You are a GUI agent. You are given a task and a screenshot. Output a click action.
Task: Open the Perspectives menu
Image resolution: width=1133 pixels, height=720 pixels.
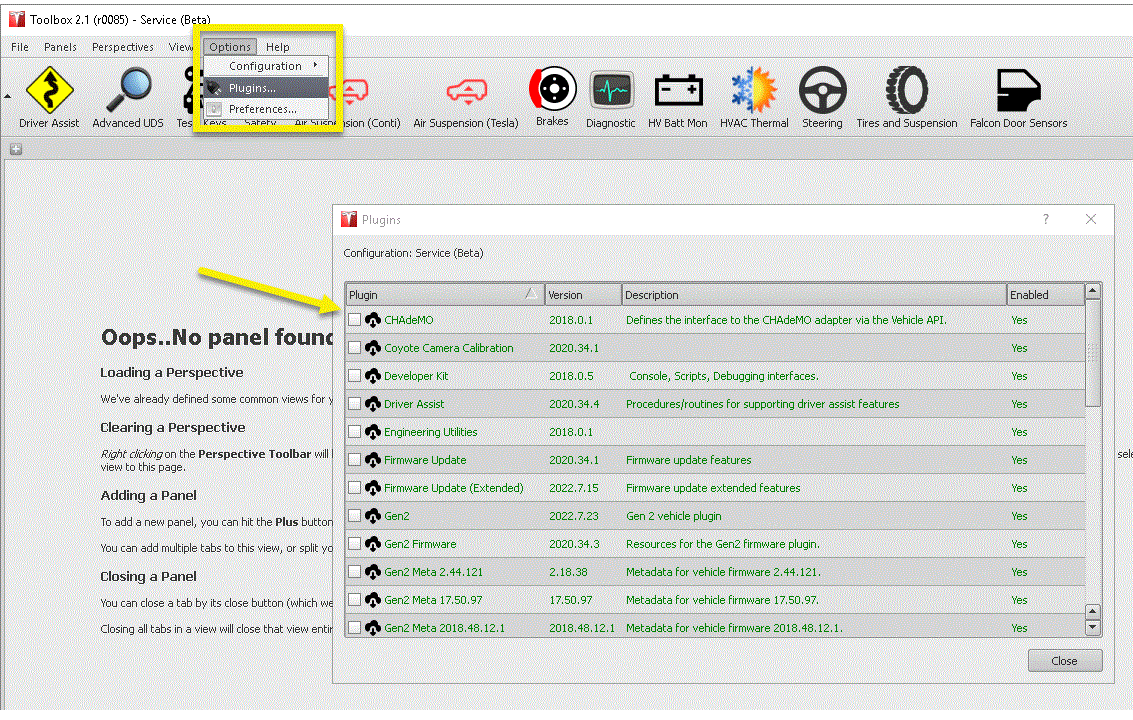point(123,47)
